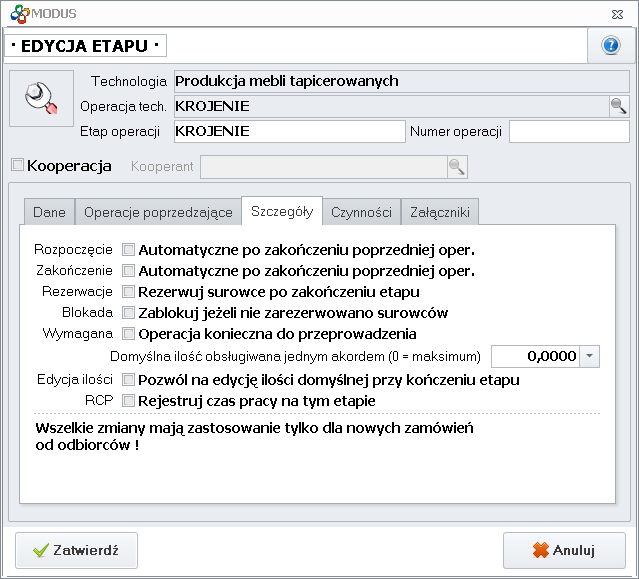Screen dimensions: 639x579
Task: Switch to the Dane tab
Action: click(49, 212)
